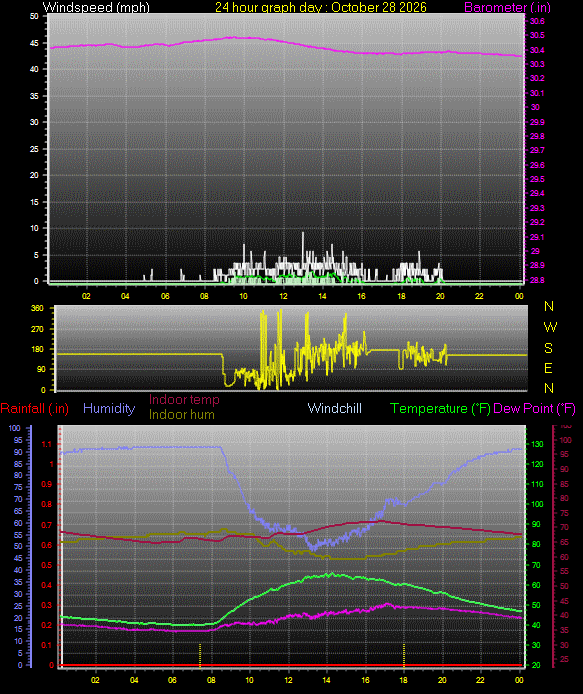The height and width of the screenshot is (694, 583).
Task: Click the '45' windspeed axis value
Action: (x=34, y=43)
